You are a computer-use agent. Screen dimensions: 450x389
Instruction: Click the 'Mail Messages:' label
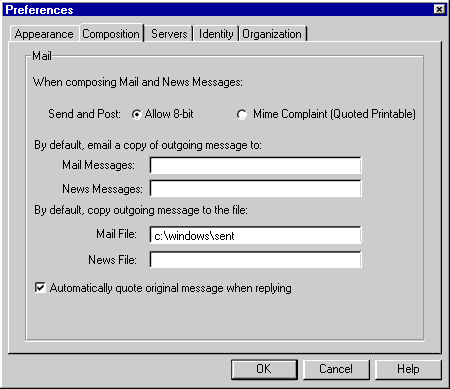click(x=98, y=165)
